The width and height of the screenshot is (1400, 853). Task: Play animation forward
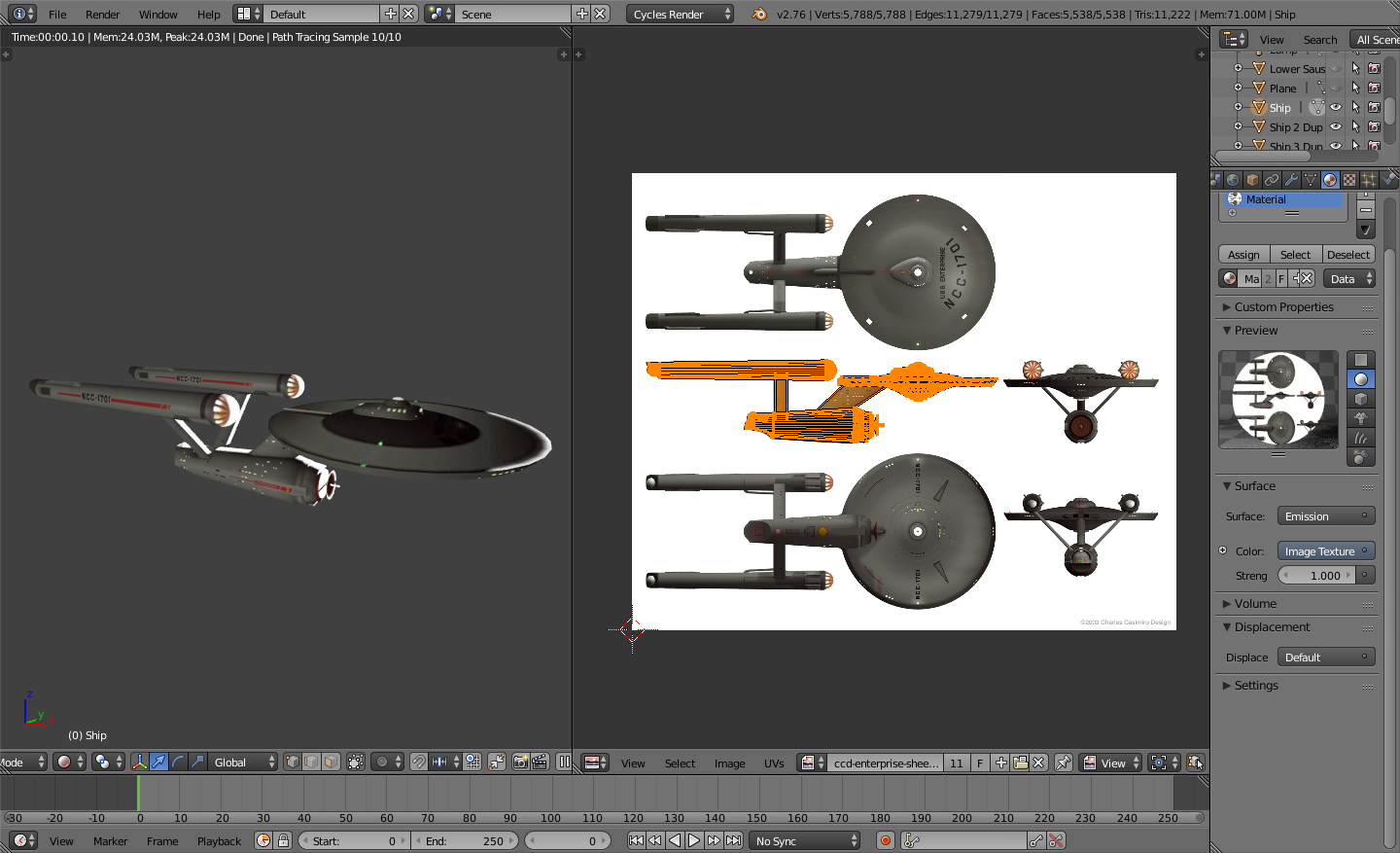pyautogui.click(x=694, y=840)
